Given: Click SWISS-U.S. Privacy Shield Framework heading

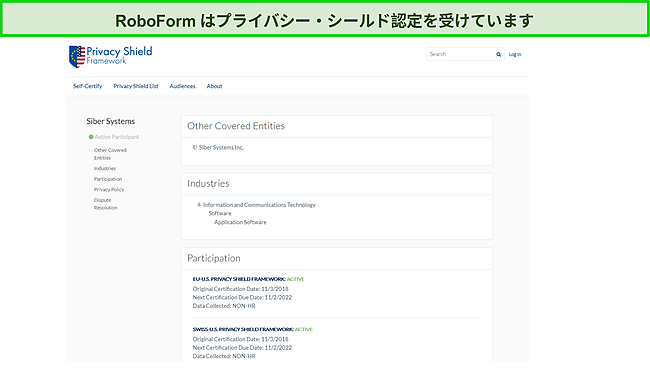Looking at the screenshot, I should coord(243,329).
